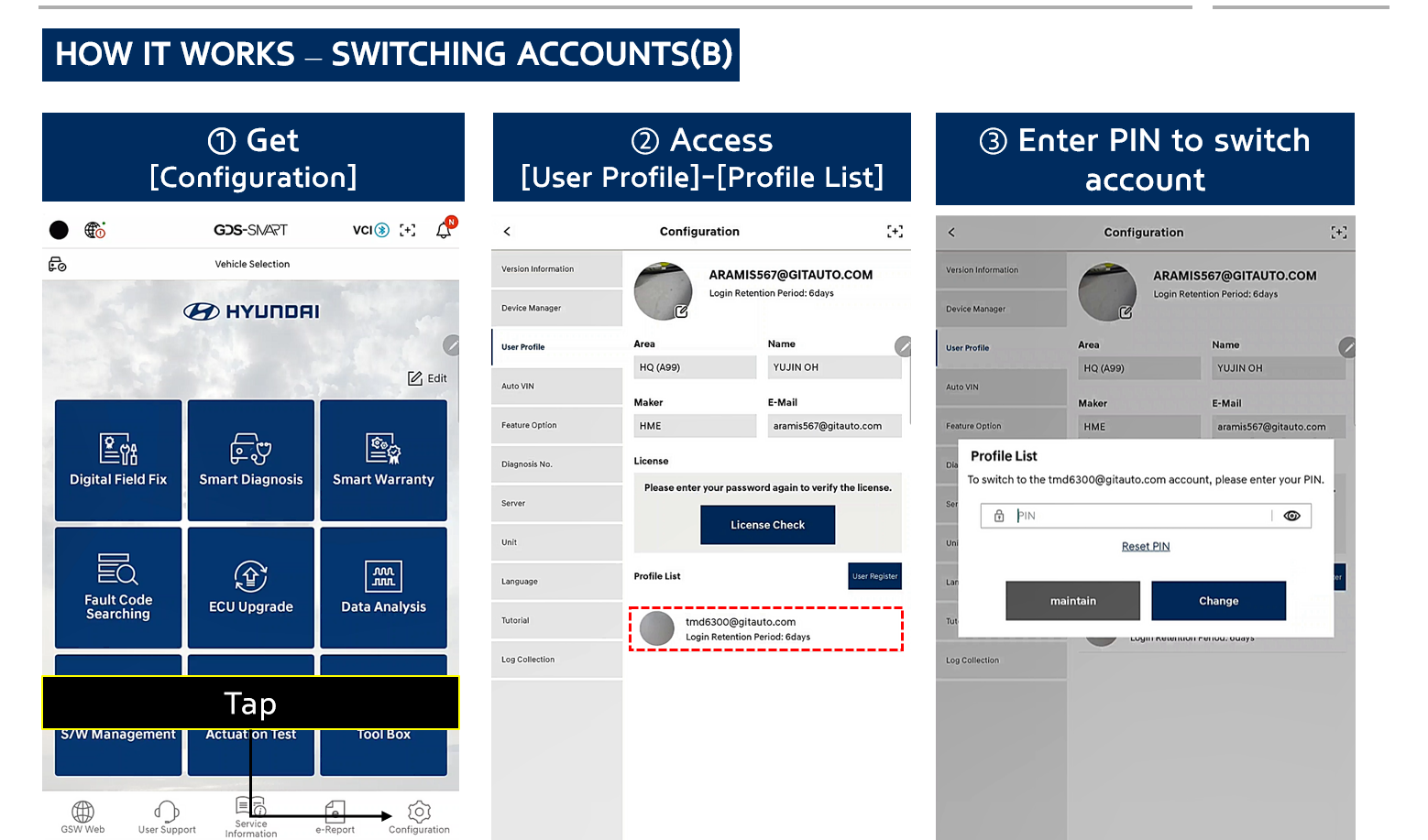Click the fullscreen icon on step 3 Configuration header
The width and height of the screenshot is (1428, 840).
click(1339, 233)
